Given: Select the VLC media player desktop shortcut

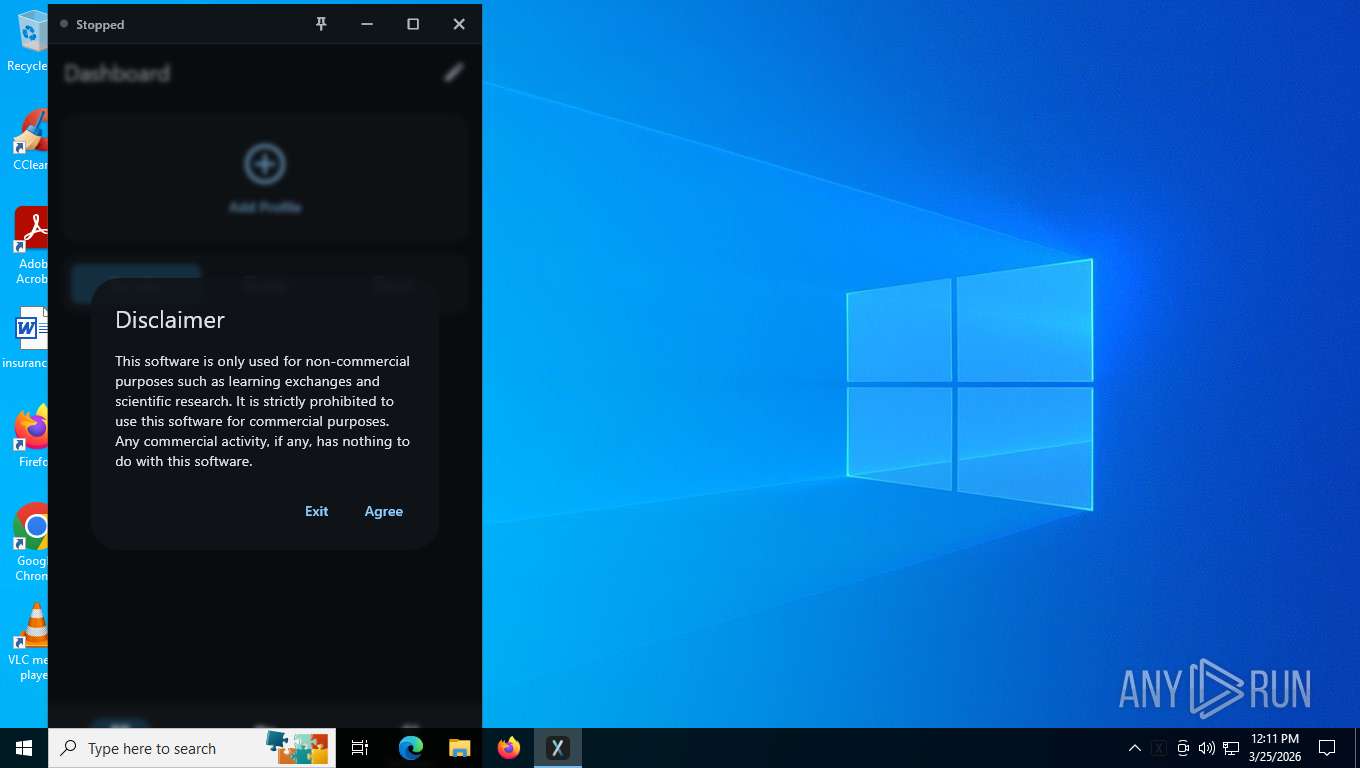Looking at the screenshot, I should click(29, 641).
